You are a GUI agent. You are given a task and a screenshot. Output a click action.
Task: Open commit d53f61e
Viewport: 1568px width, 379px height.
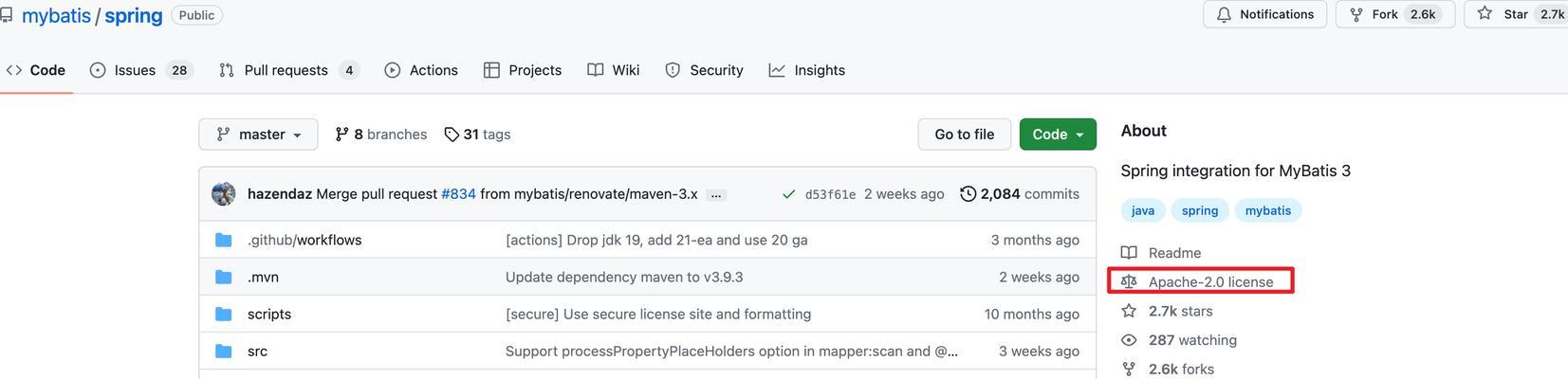coord(830,194)
